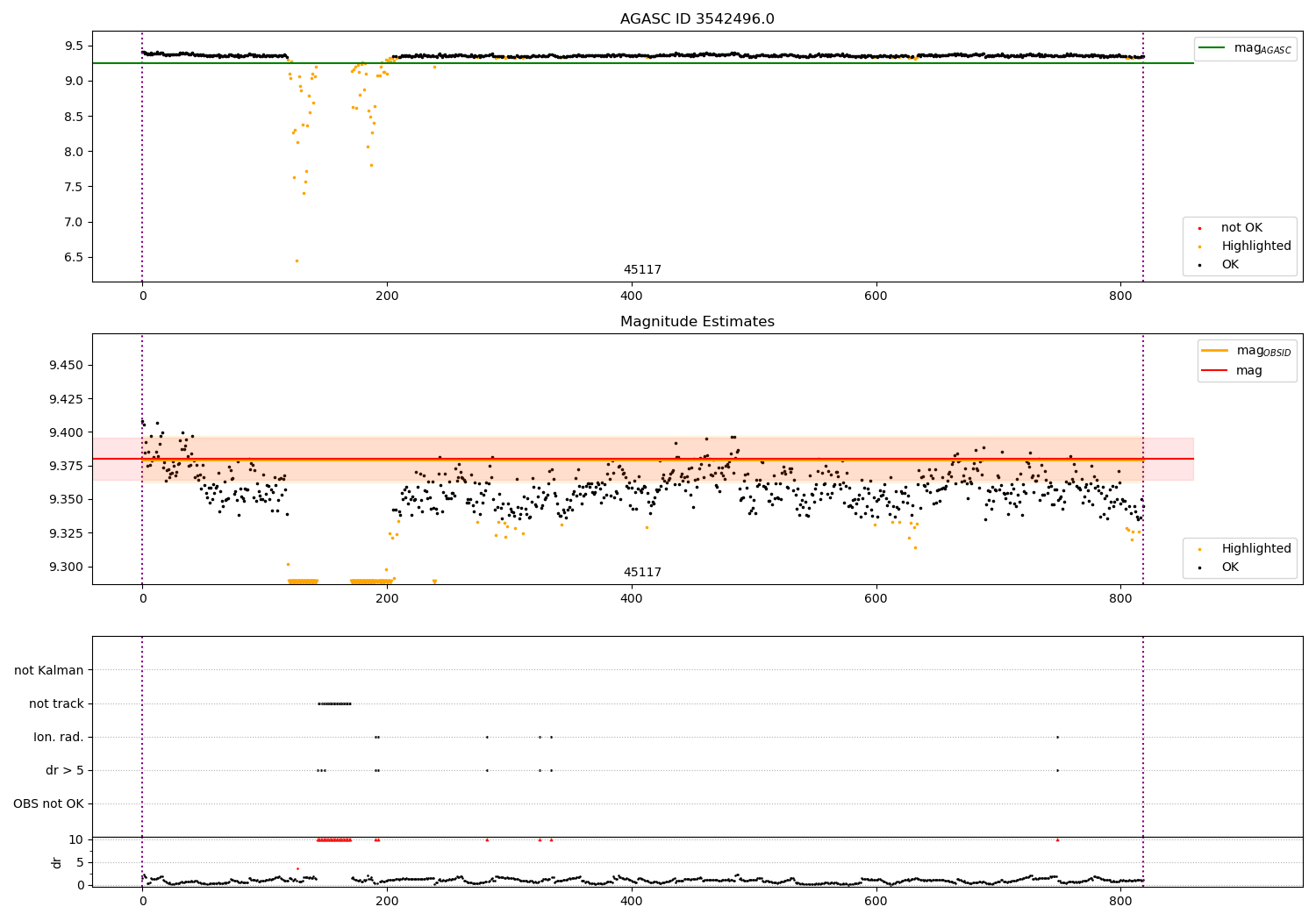The height and width of the screenshot is (921, 1316).
Task: Click the 5 tick label on dr axis
Action: [80, 862]
